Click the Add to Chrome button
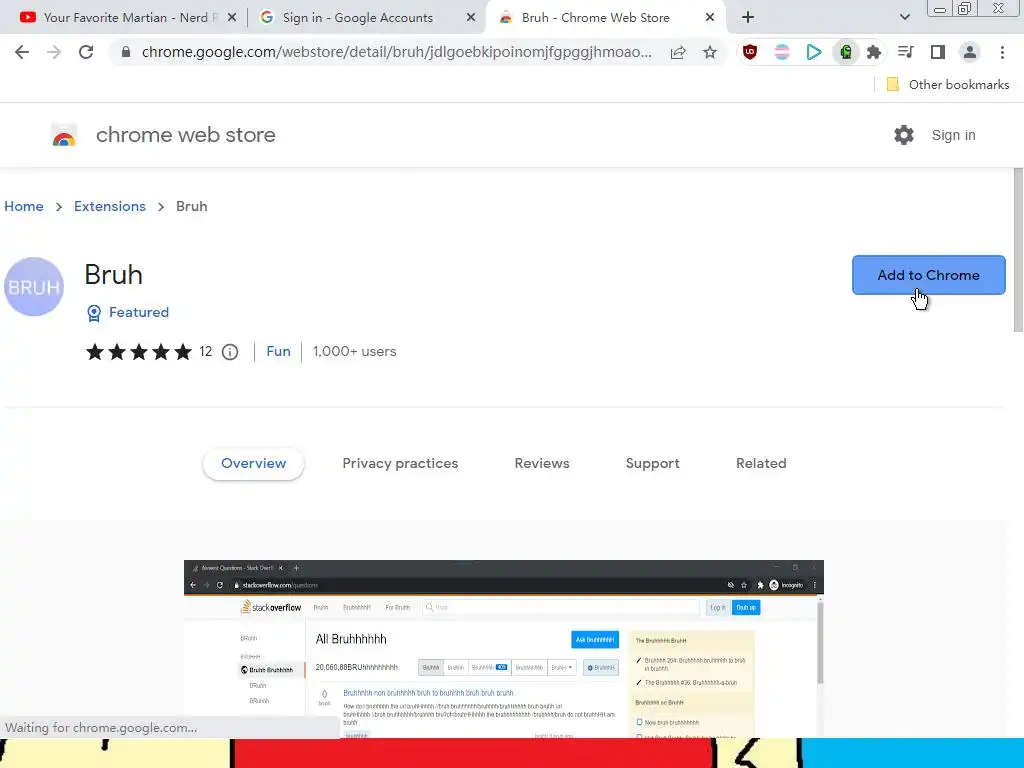 pos(929,275)
